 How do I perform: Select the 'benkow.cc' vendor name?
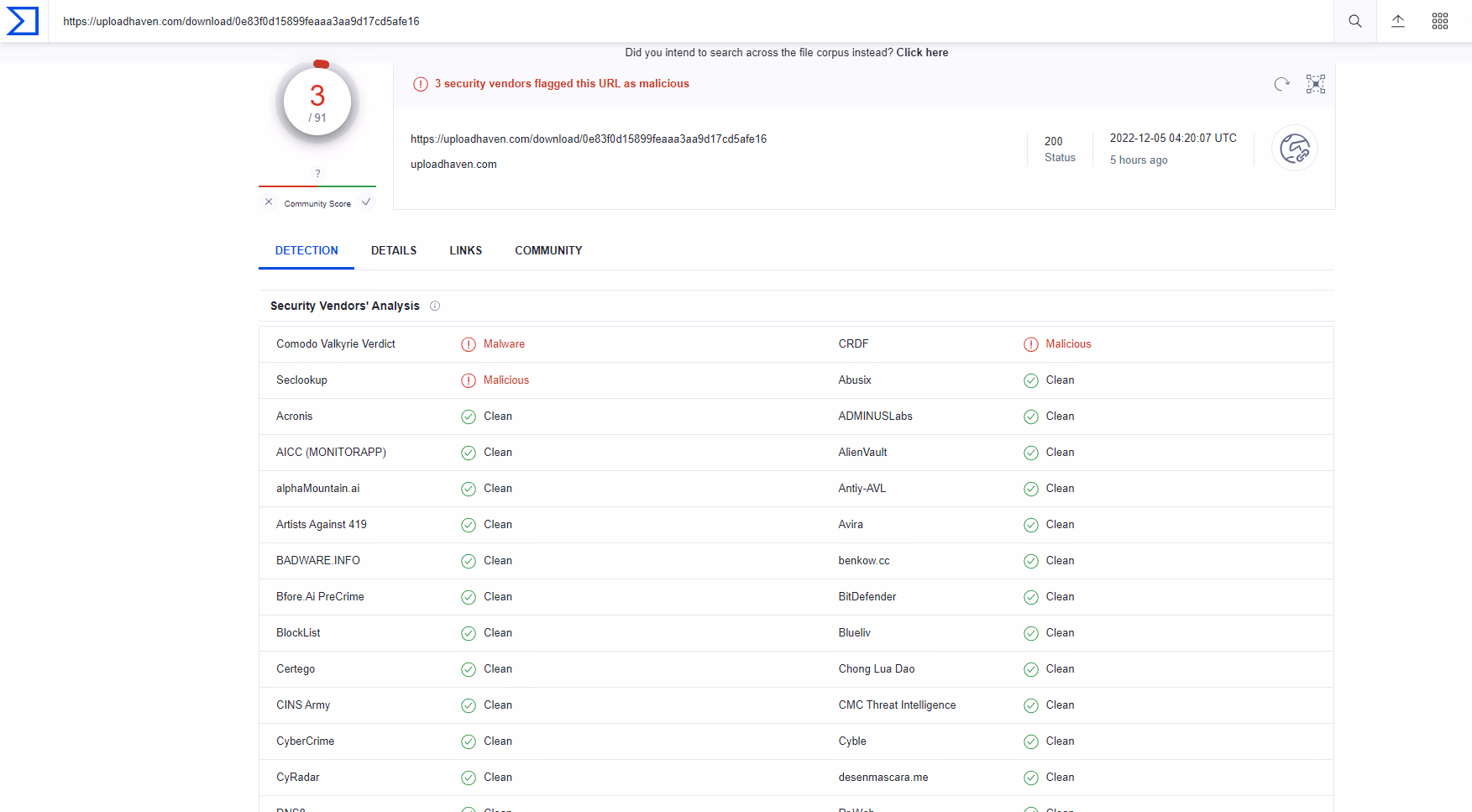coord(864,561)
